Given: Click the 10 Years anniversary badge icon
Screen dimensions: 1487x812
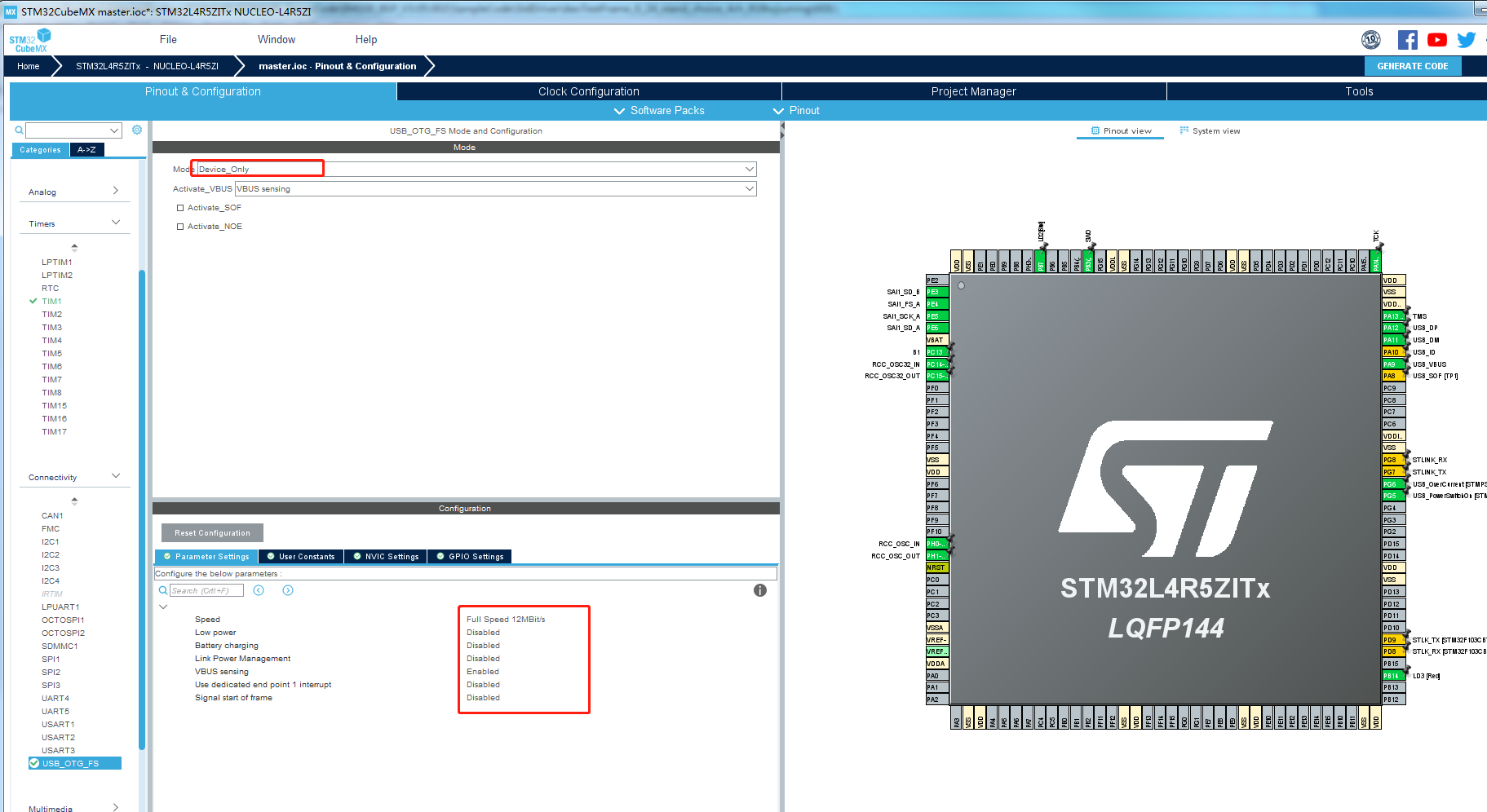Looking at the screenshot, I should click(1371, 39).
